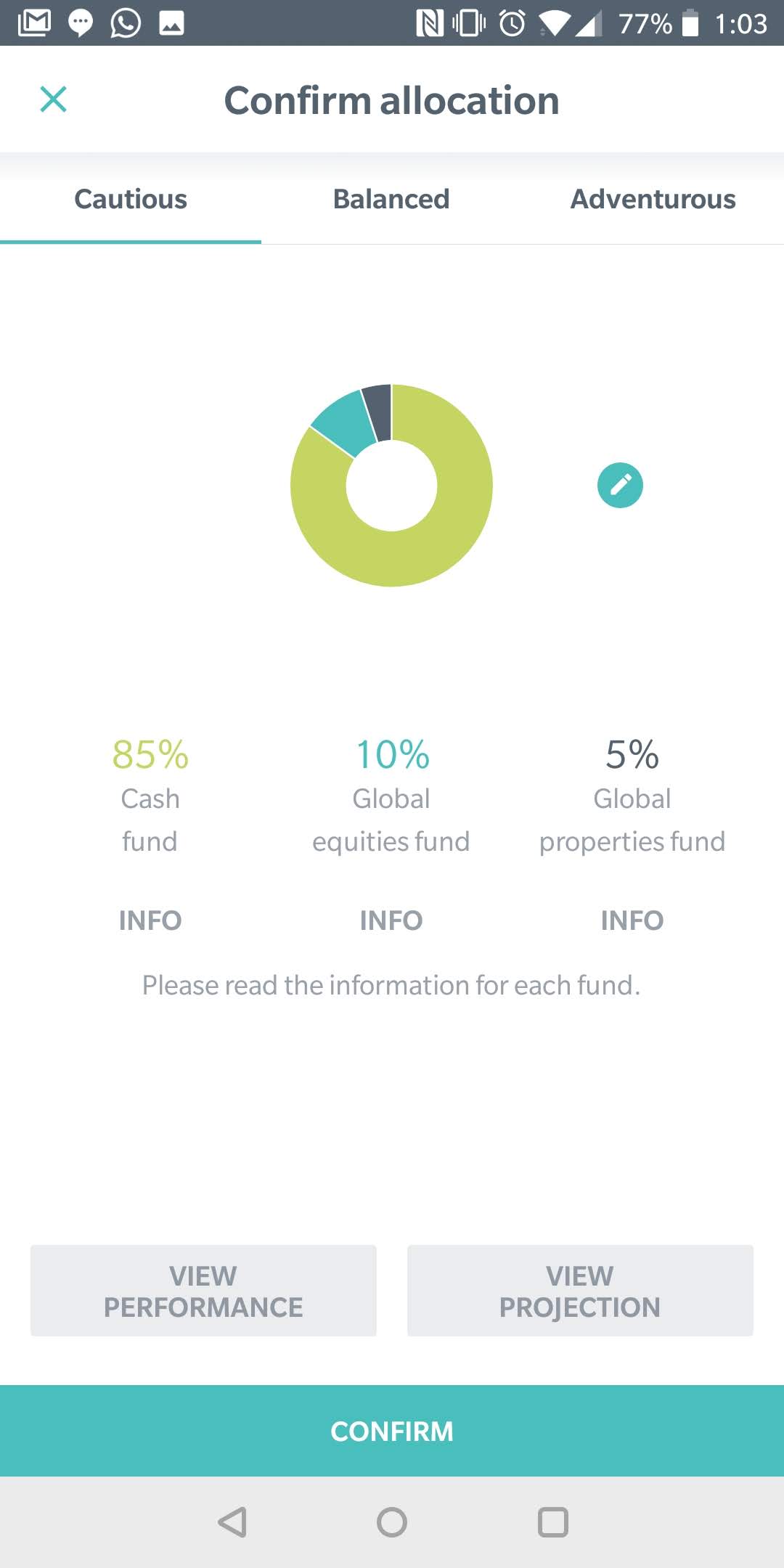Click the View Performance button

click(x=203, y=1291)
